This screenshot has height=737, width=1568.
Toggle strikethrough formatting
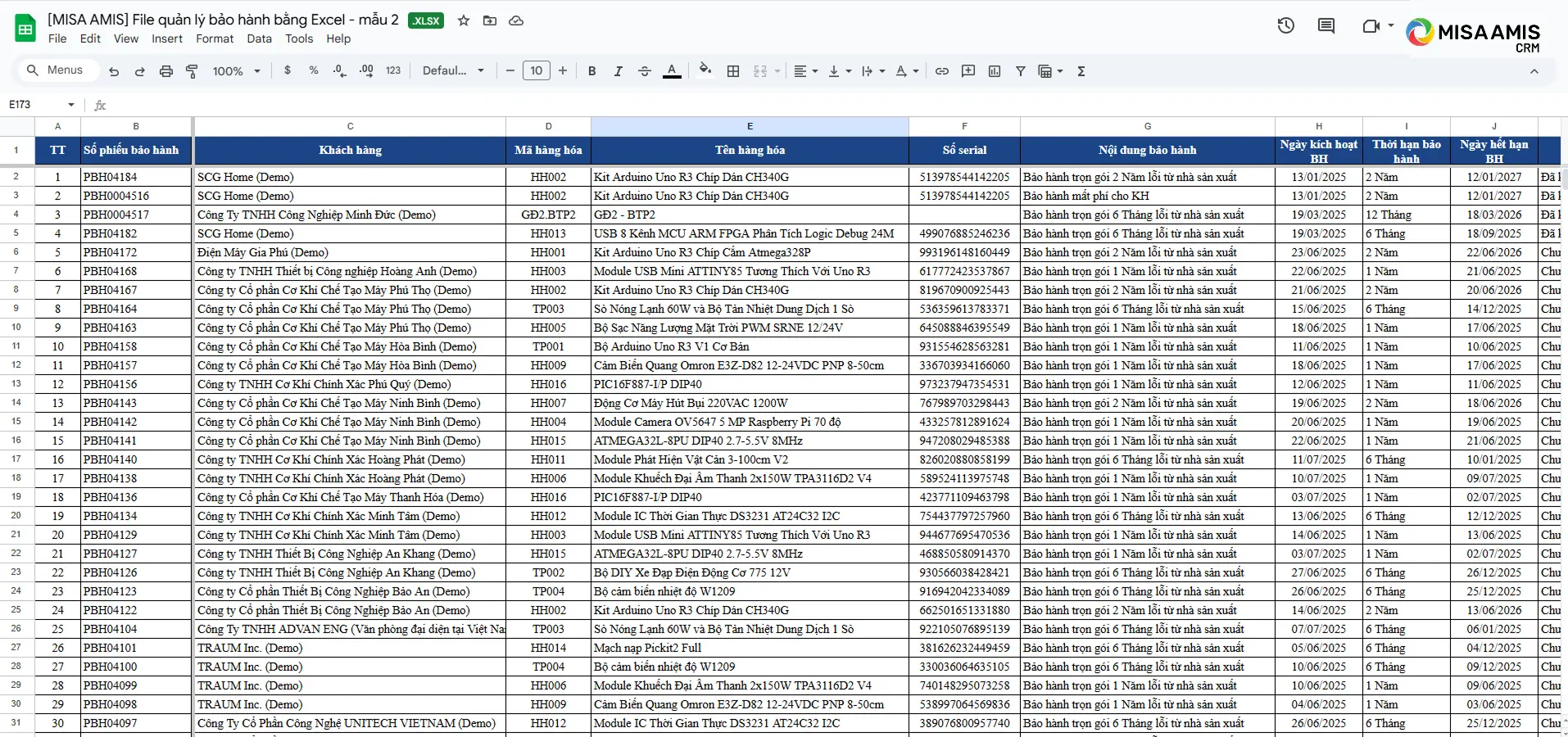645,71
